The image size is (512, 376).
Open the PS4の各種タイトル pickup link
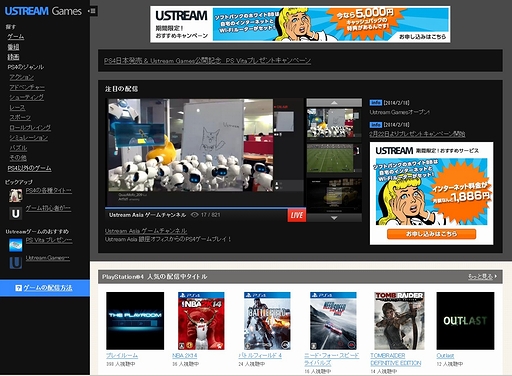click(x=49, y=191)
